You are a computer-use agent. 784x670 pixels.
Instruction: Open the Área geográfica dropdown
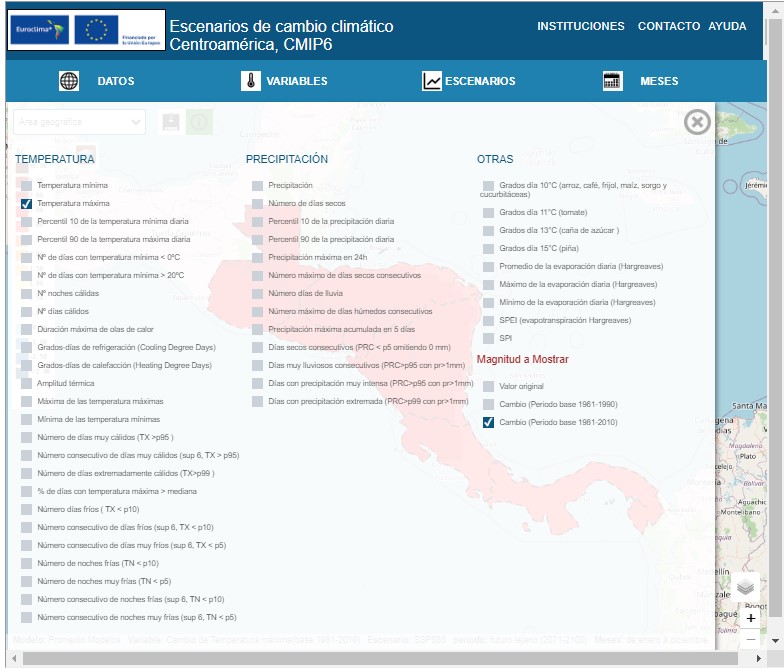78,122
